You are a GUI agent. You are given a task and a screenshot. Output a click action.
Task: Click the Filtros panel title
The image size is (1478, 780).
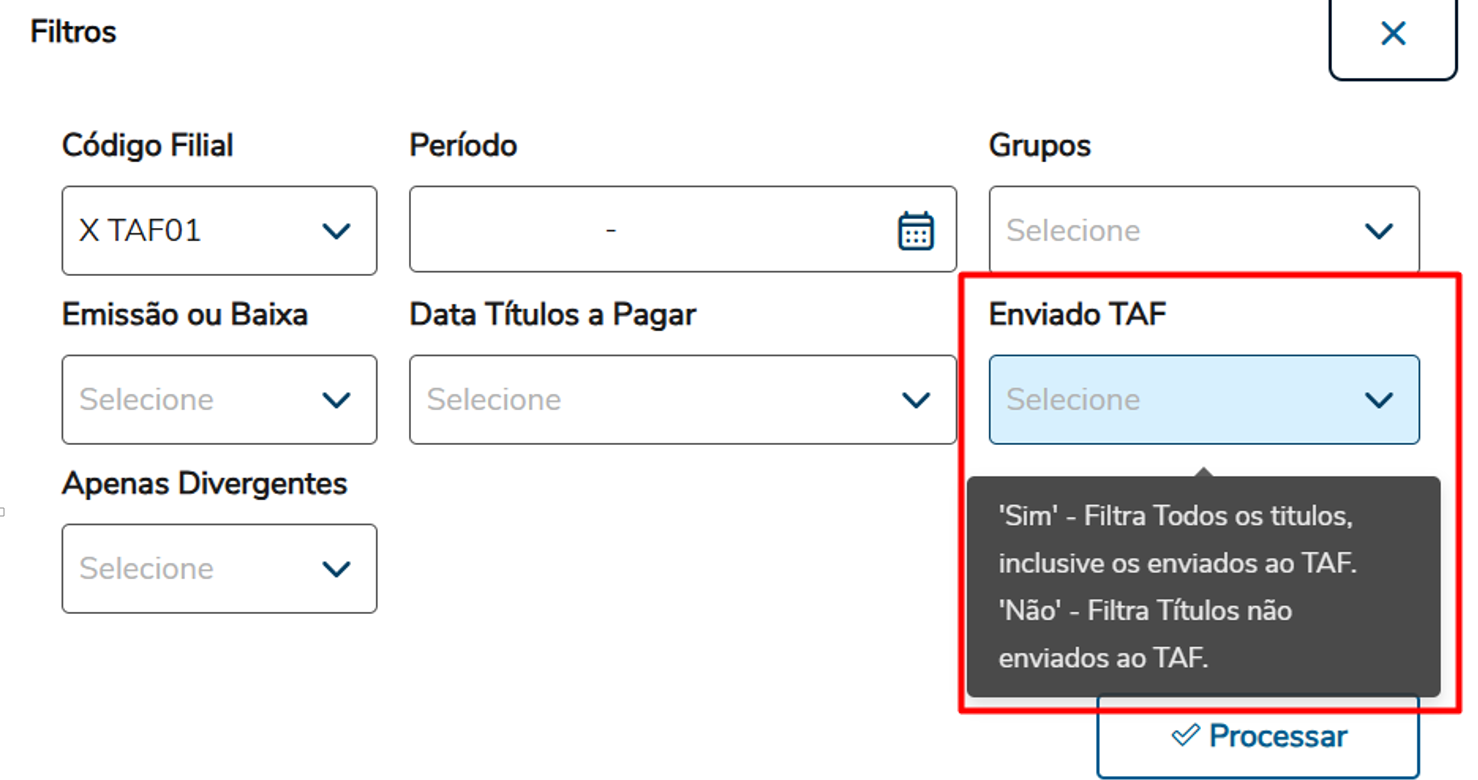pyautogui.click(x=73, y=32)
